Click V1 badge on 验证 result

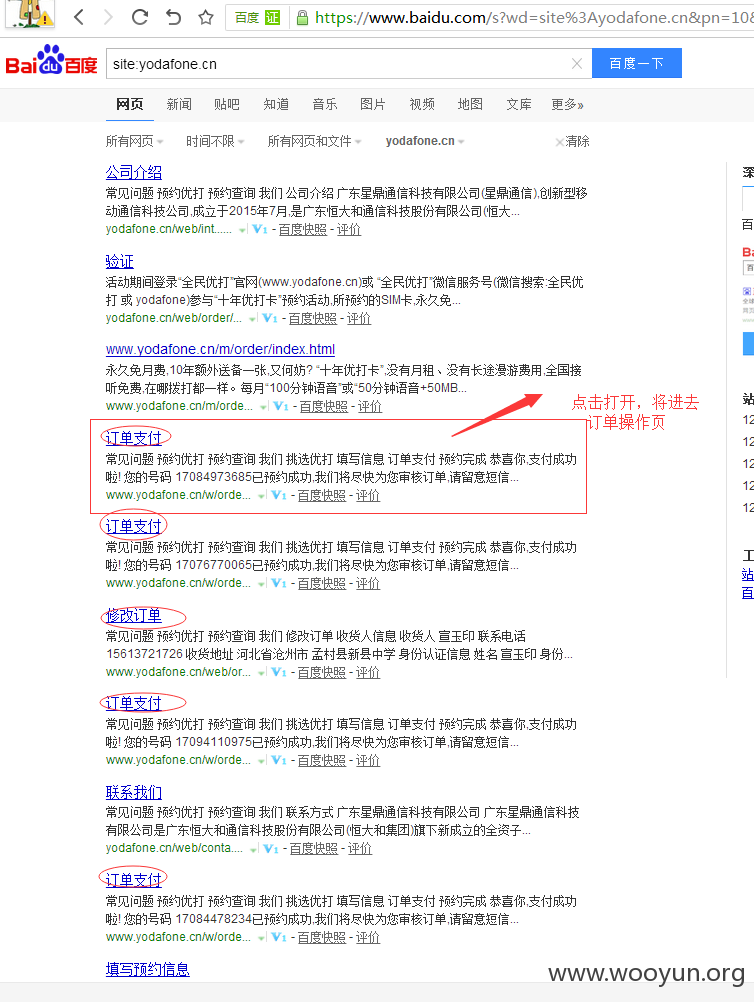[270, 318]
